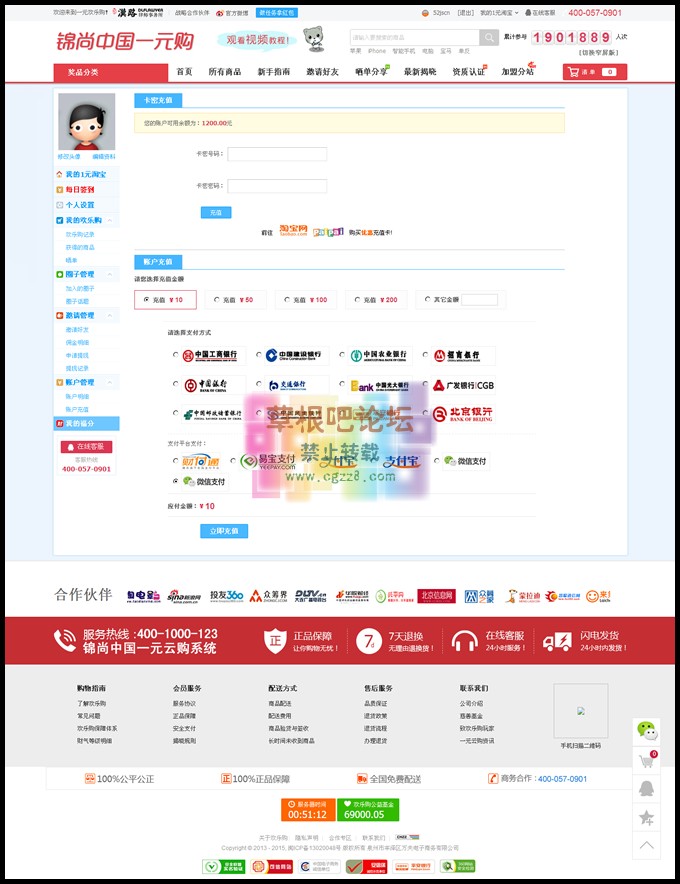Click the 正品保障 shield icon
This screenshot has width=680, height=884.
coord(275,641)
